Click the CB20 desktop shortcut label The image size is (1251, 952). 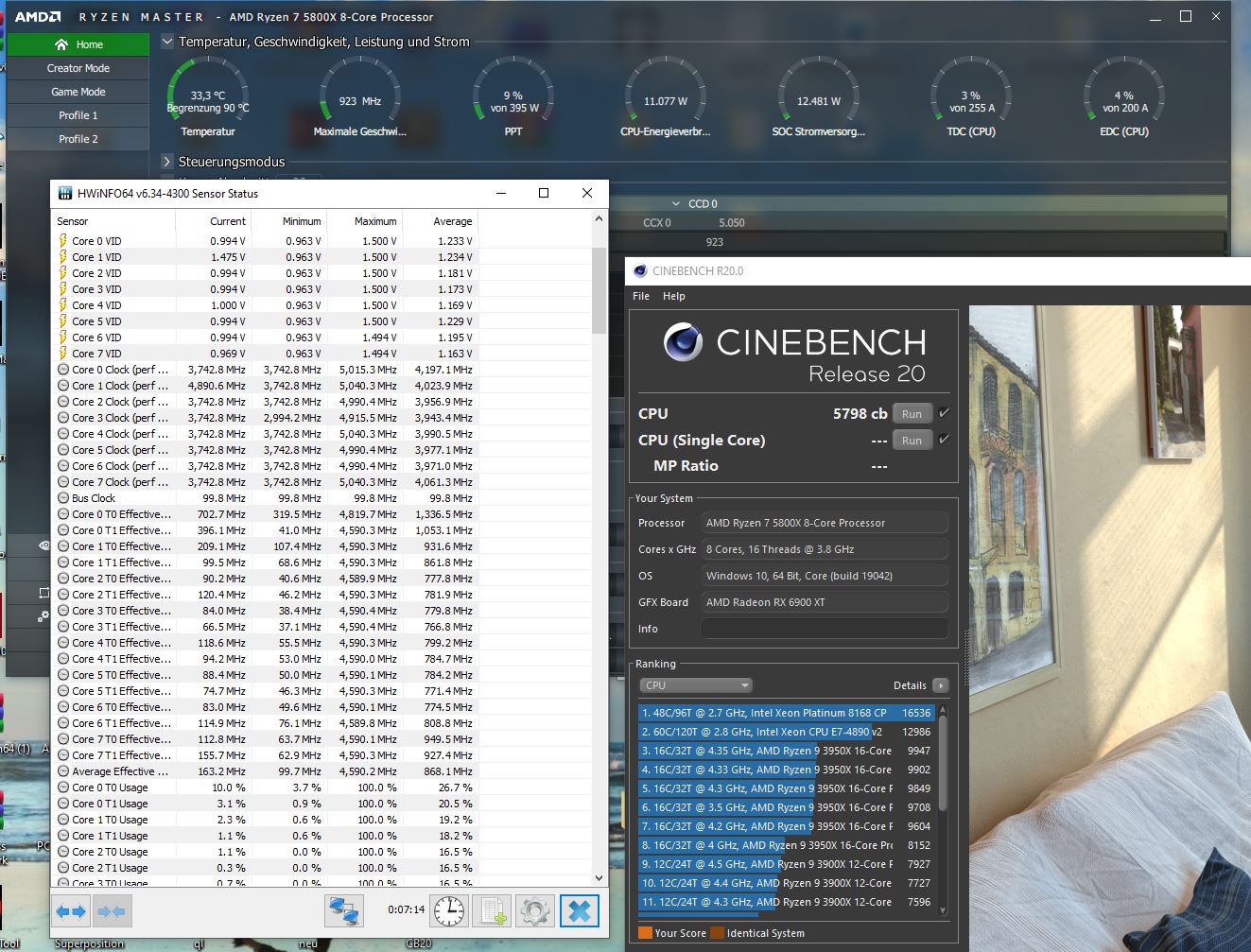click(419, 943)
